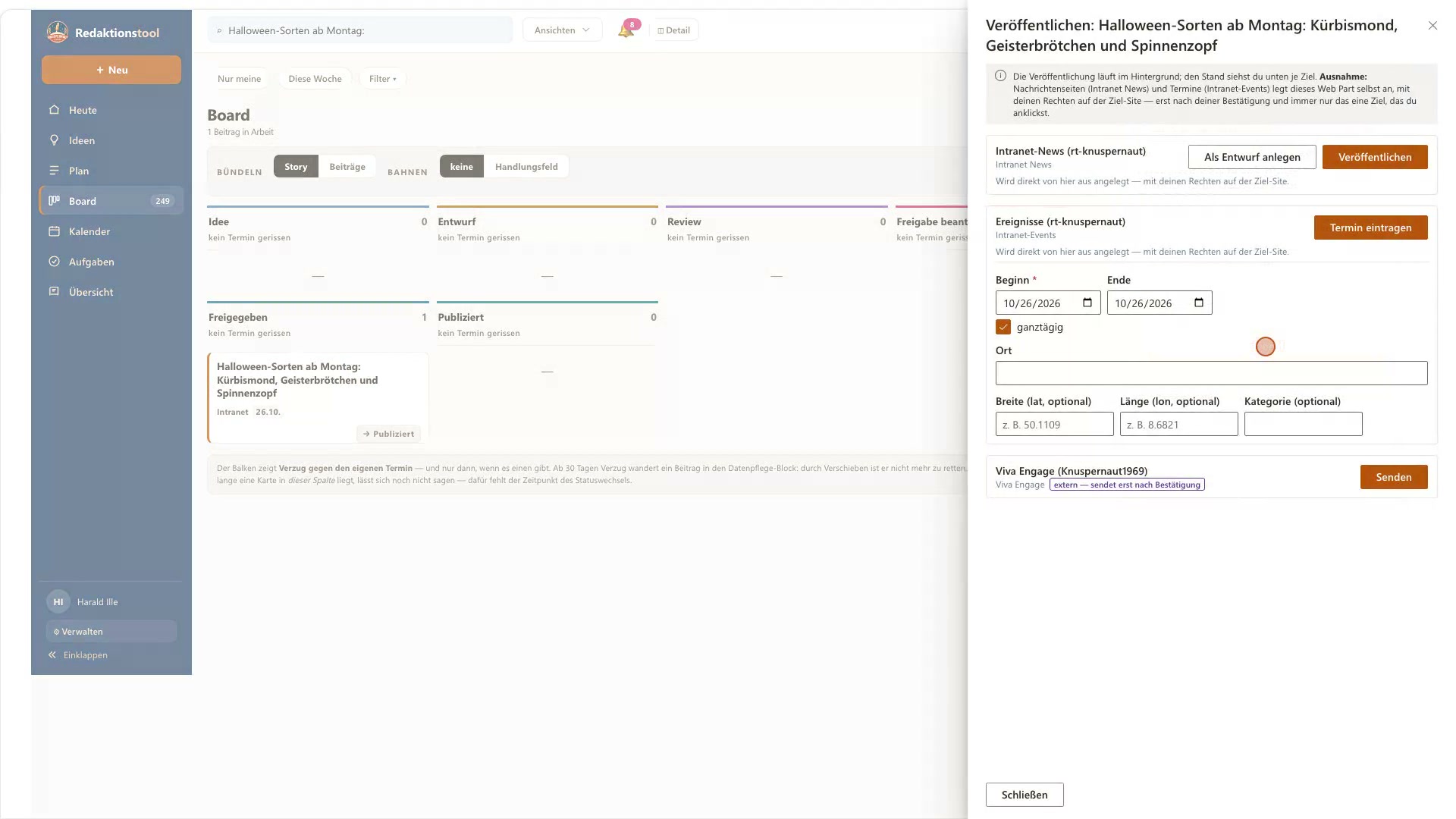The image size is (1456, 819).
Task: Open the Ansichten dropdown
Action: pyautogui.click(x=562, y=30)
